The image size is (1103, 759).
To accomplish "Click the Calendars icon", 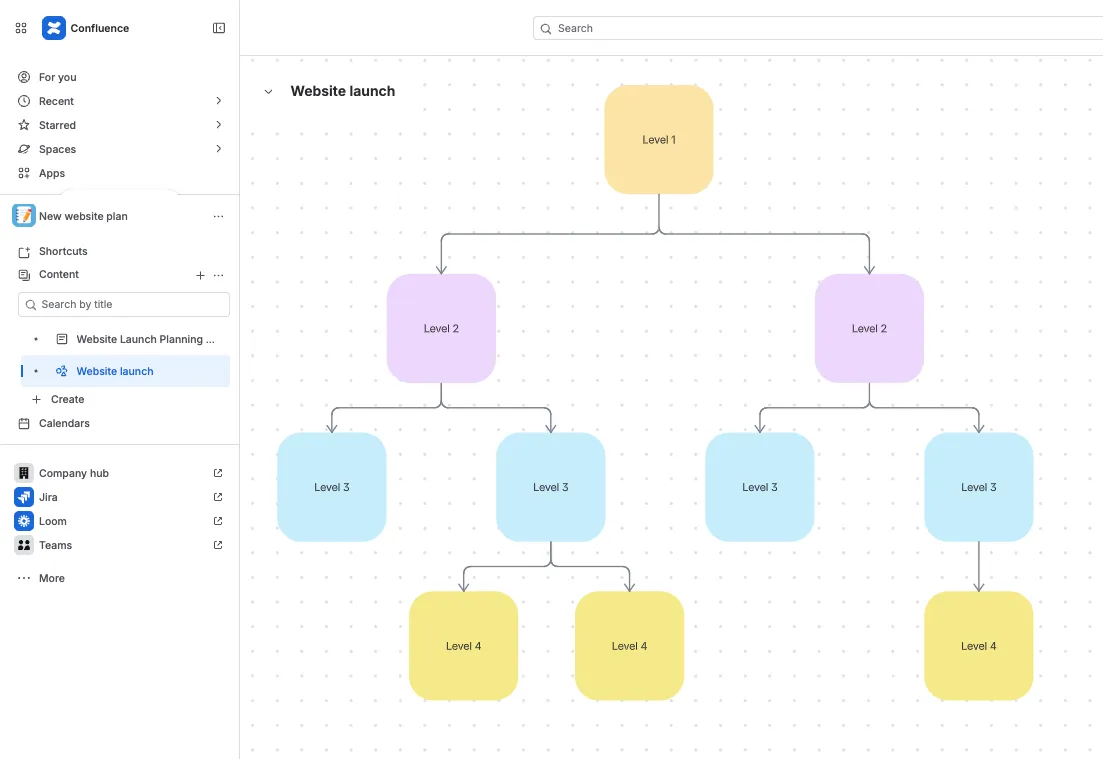I will coord(24,423).
